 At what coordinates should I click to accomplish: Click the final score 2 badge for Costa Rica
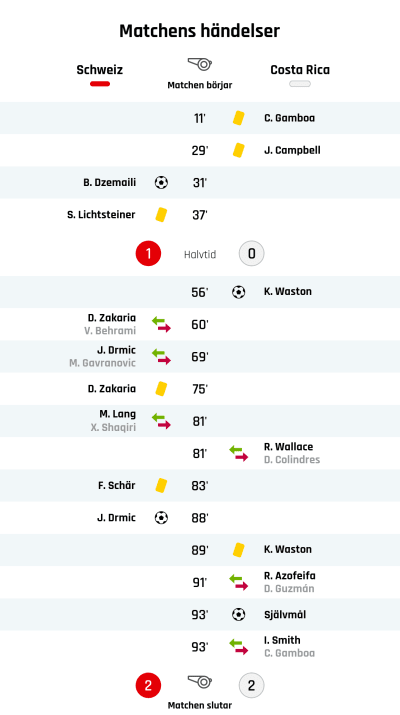click(251, 685)
